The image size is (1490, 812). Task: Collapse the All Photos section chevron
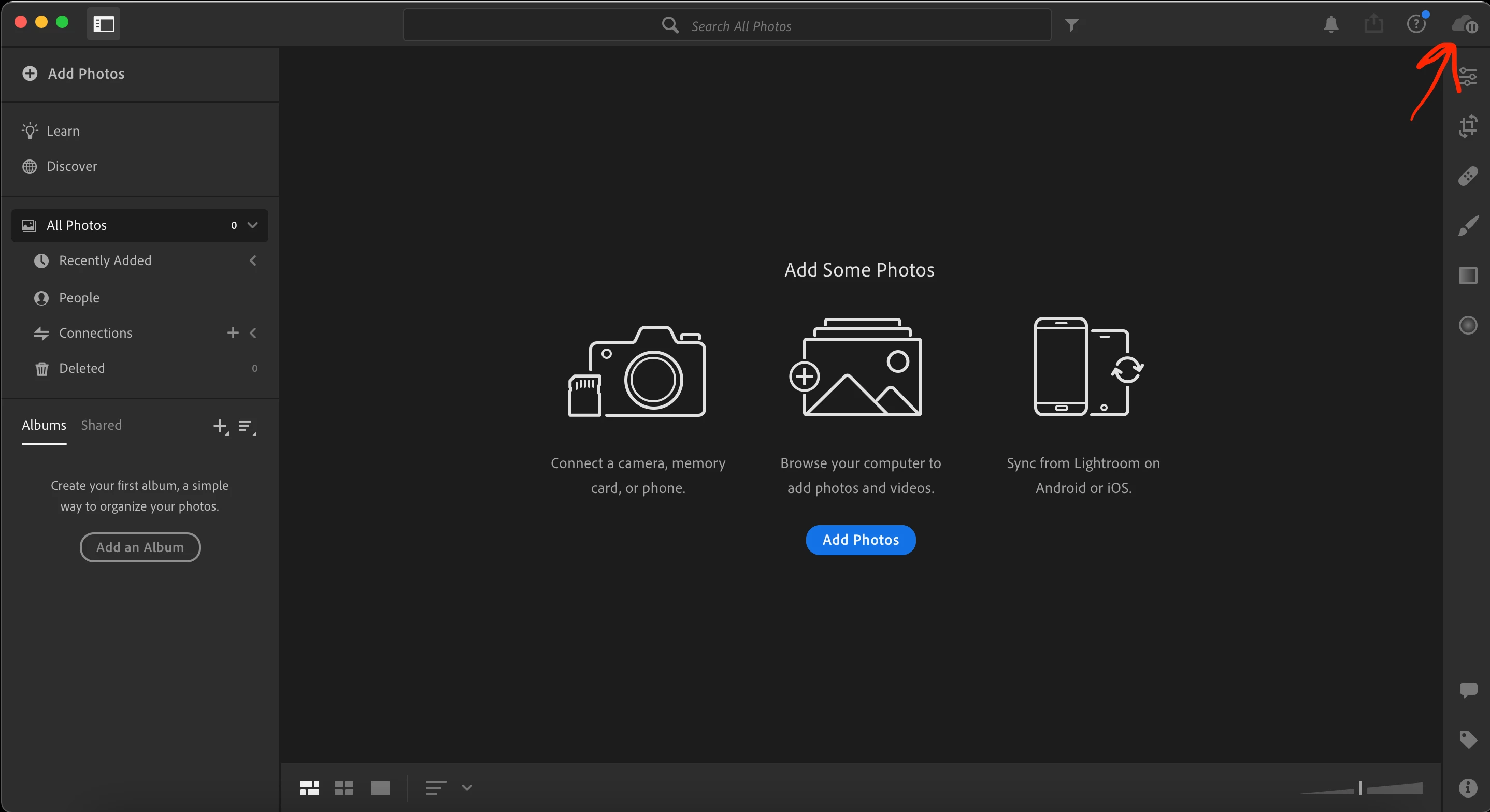pyautogui.click(x=253, y=225)
